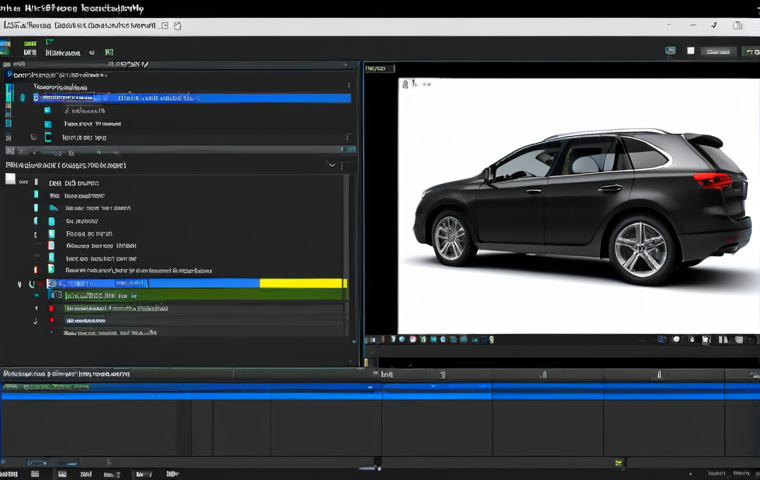Click the red-marked page icon in the lower list's last teal row
The height and width of the screenshot is (480, 760).
[x=51, y=269]
